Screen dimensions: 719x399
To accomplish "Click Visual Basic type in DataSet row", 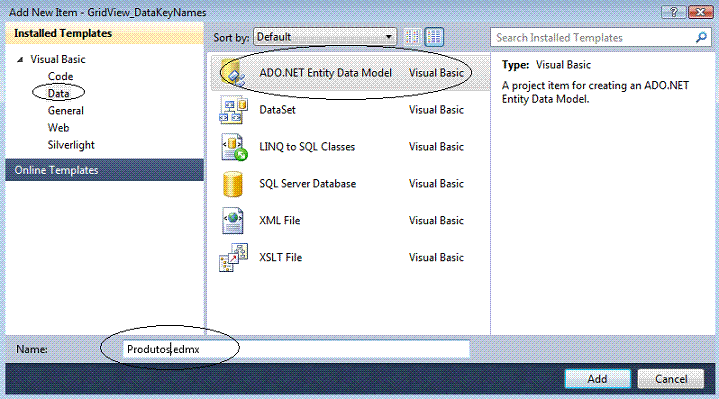I will [x=436, y=110].
